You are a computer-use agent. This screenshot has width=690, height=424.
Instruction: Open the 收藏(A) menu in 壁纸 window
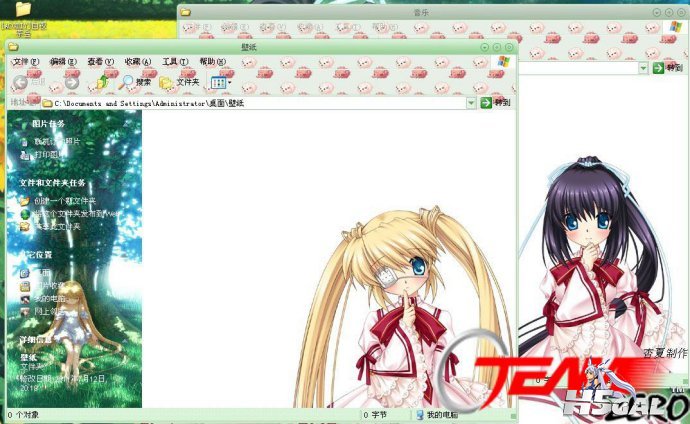138,62
